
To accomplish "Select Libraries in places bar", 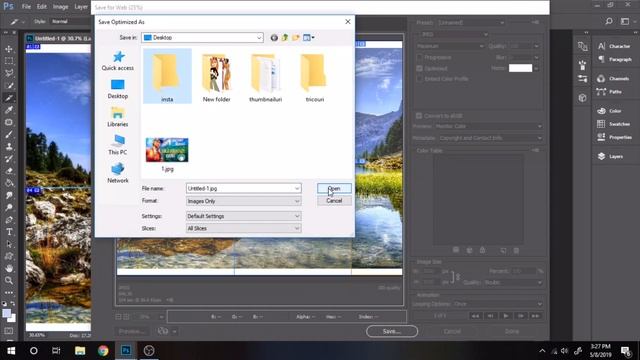I will (x=118, y=117).
